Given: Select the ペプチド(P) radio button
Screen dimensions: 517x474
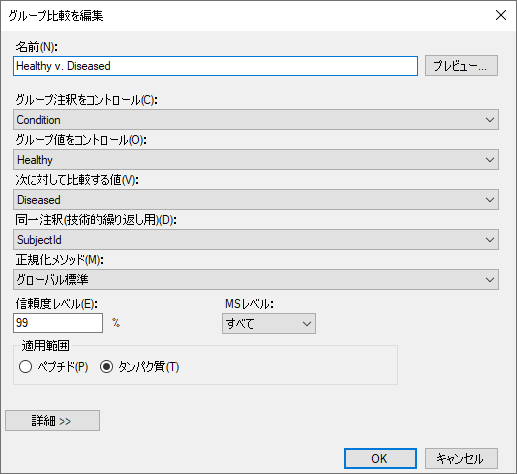Looking at the screenshot, I should [26, 367].
